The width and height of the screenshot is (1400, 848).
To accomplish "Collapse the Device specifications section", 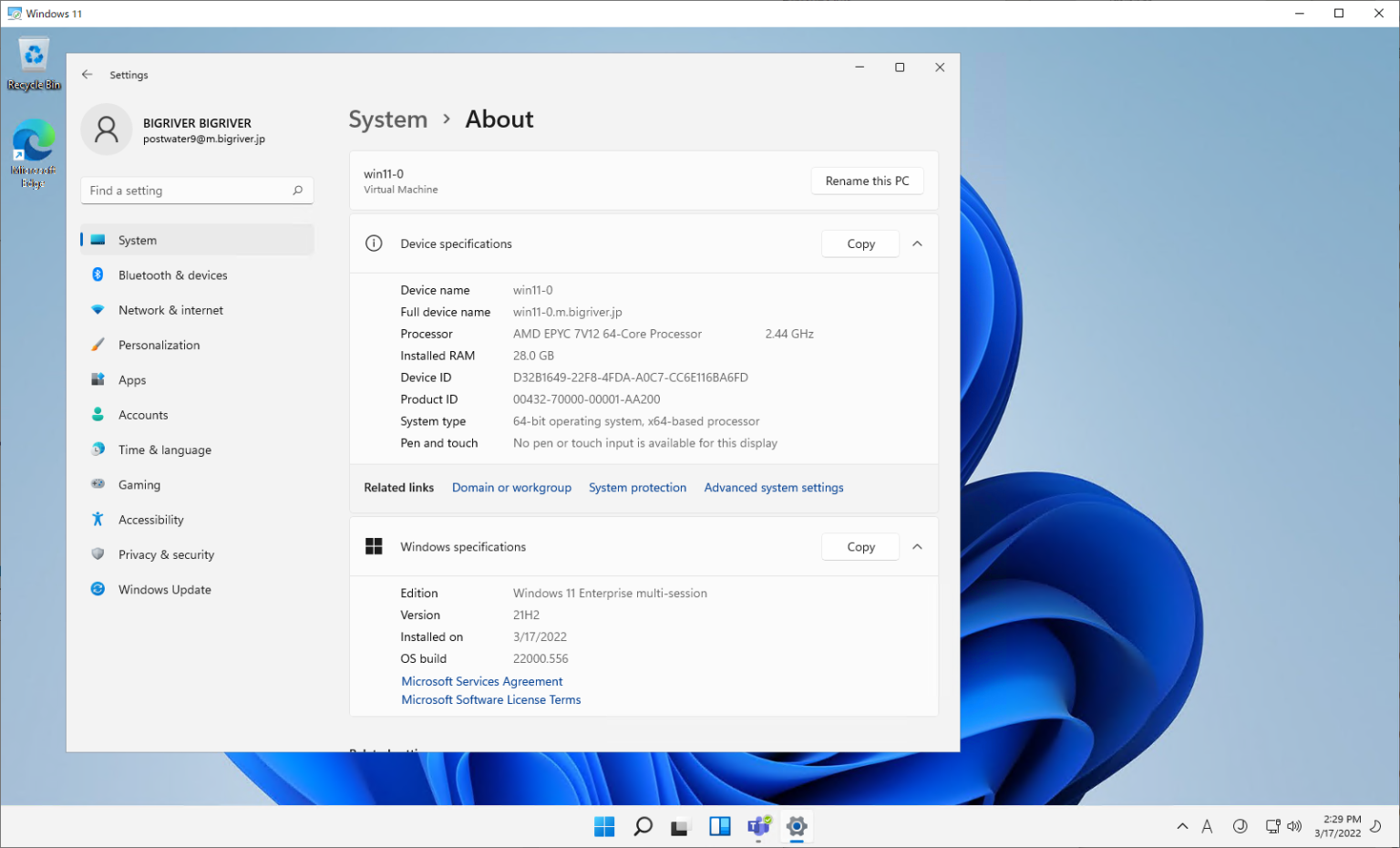I will [918, 243].
